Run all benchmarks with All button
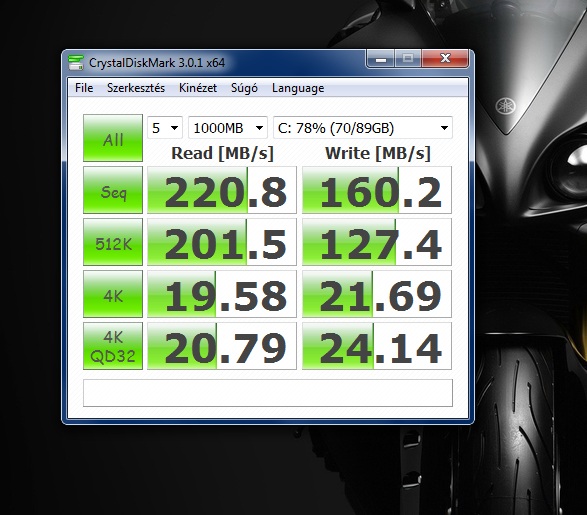Screen dimensions: 587x515 coord(113,138)
